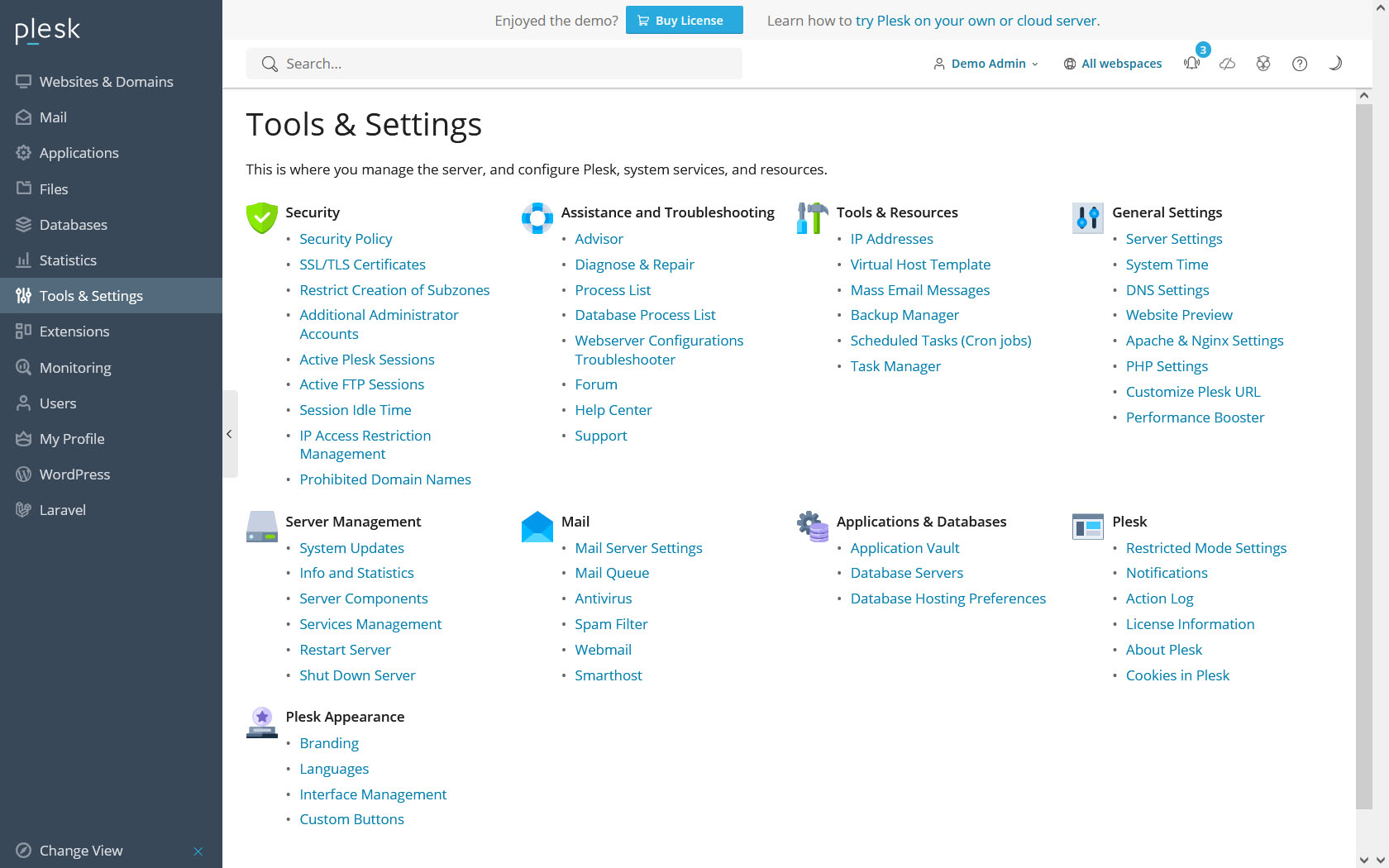
Task: Go to Extensions in the sidebar
Action: (x=74, y=331)
